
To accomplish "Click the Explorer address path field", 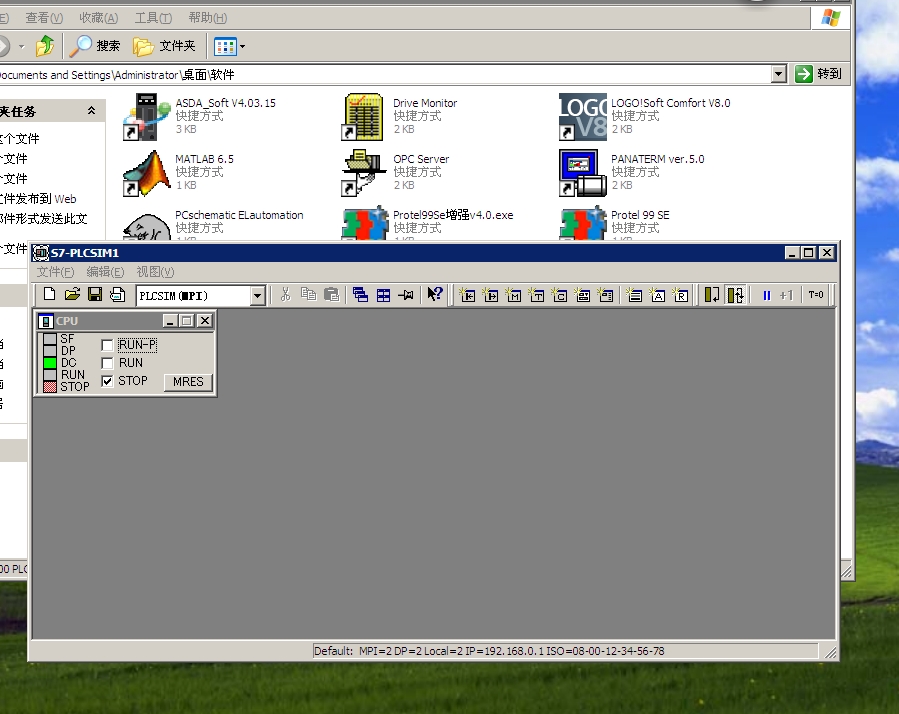I will tap(385, 75).
